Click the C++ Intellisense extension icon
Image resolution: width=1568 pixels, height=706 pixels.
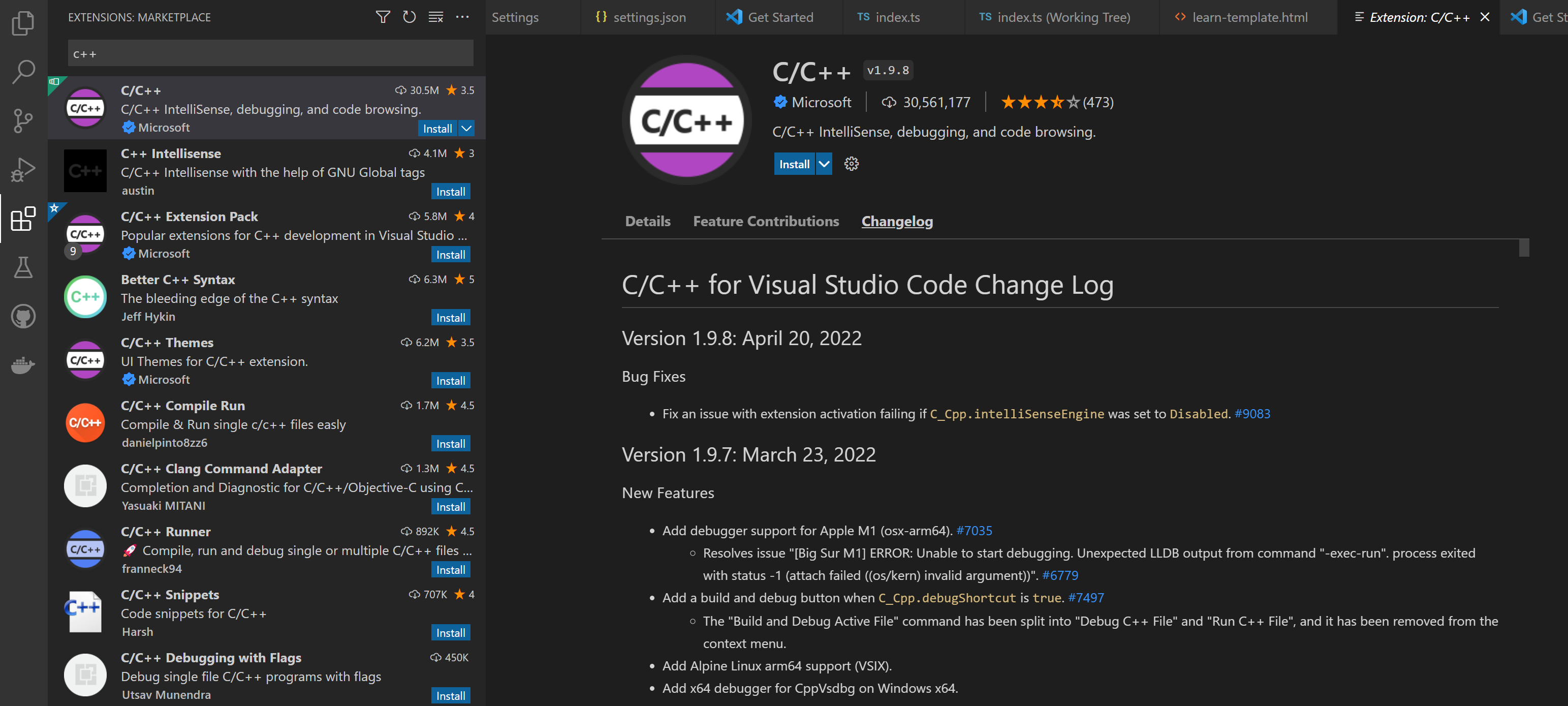(x=85, y=171)
